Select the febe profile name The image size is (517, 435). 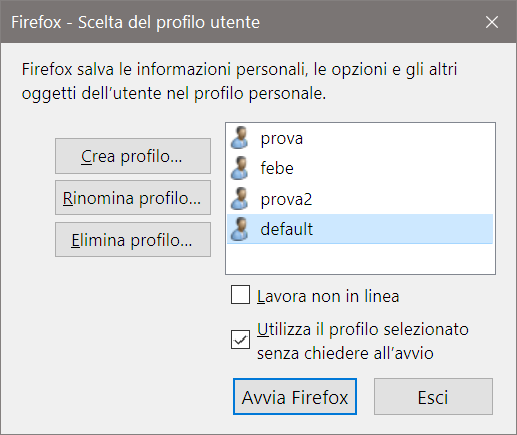click(x=277, y=168)
